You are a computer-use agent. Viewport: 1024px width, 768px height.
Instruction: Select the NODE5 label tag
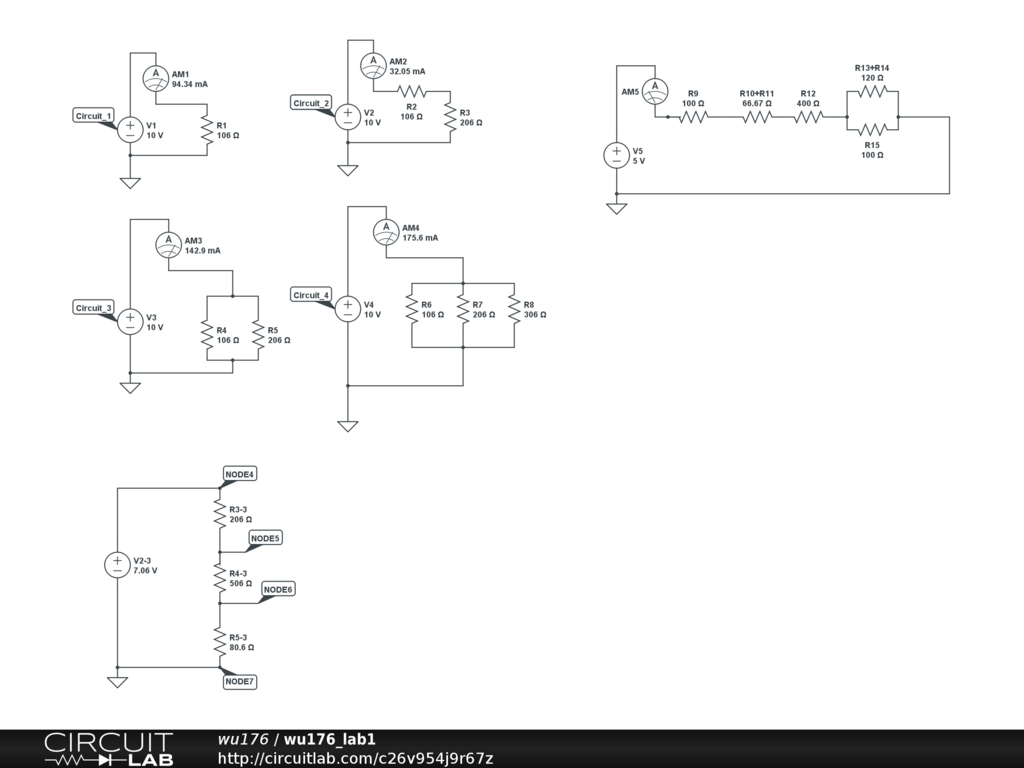pos(265,538)
